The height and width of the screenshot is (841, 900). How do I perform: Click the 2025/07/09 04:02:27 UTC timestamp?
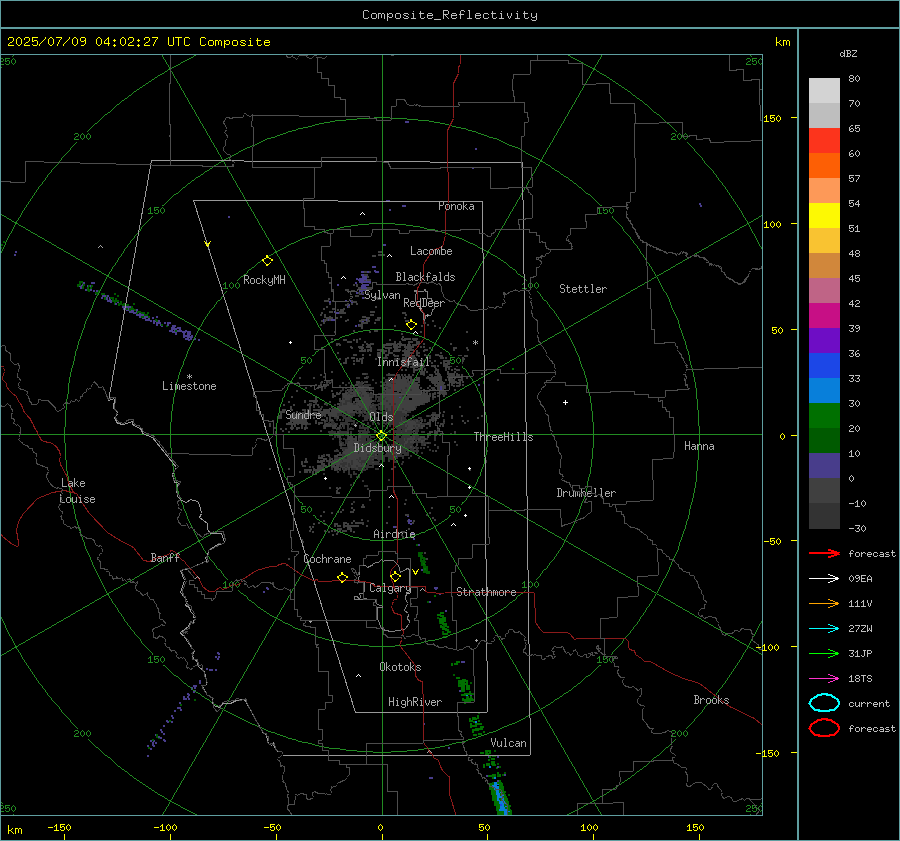pyautogui.click(x=138, y=42)
